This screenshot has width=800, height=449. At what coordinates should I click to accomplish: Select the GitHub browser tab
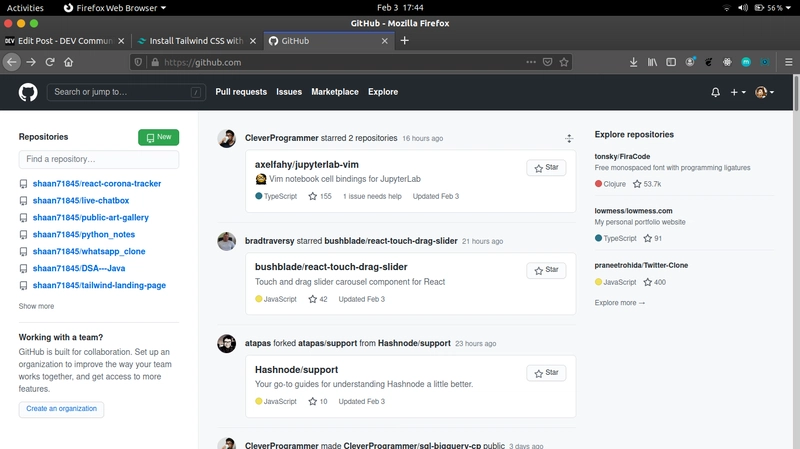[x=329, y=41]
